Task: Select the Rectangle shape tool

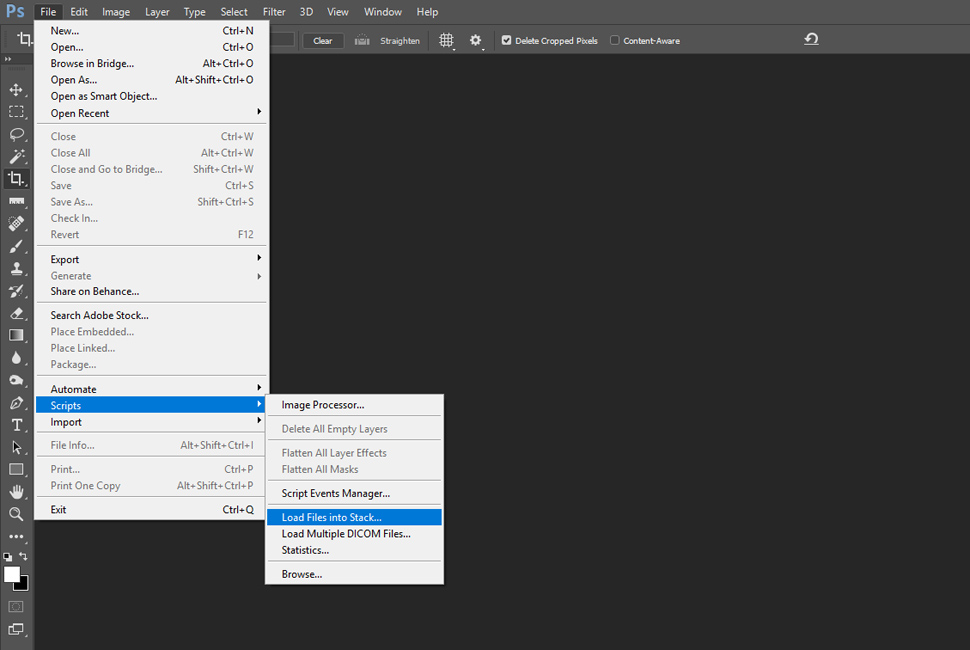Action: pyautogui.click(x=16, y=469)
